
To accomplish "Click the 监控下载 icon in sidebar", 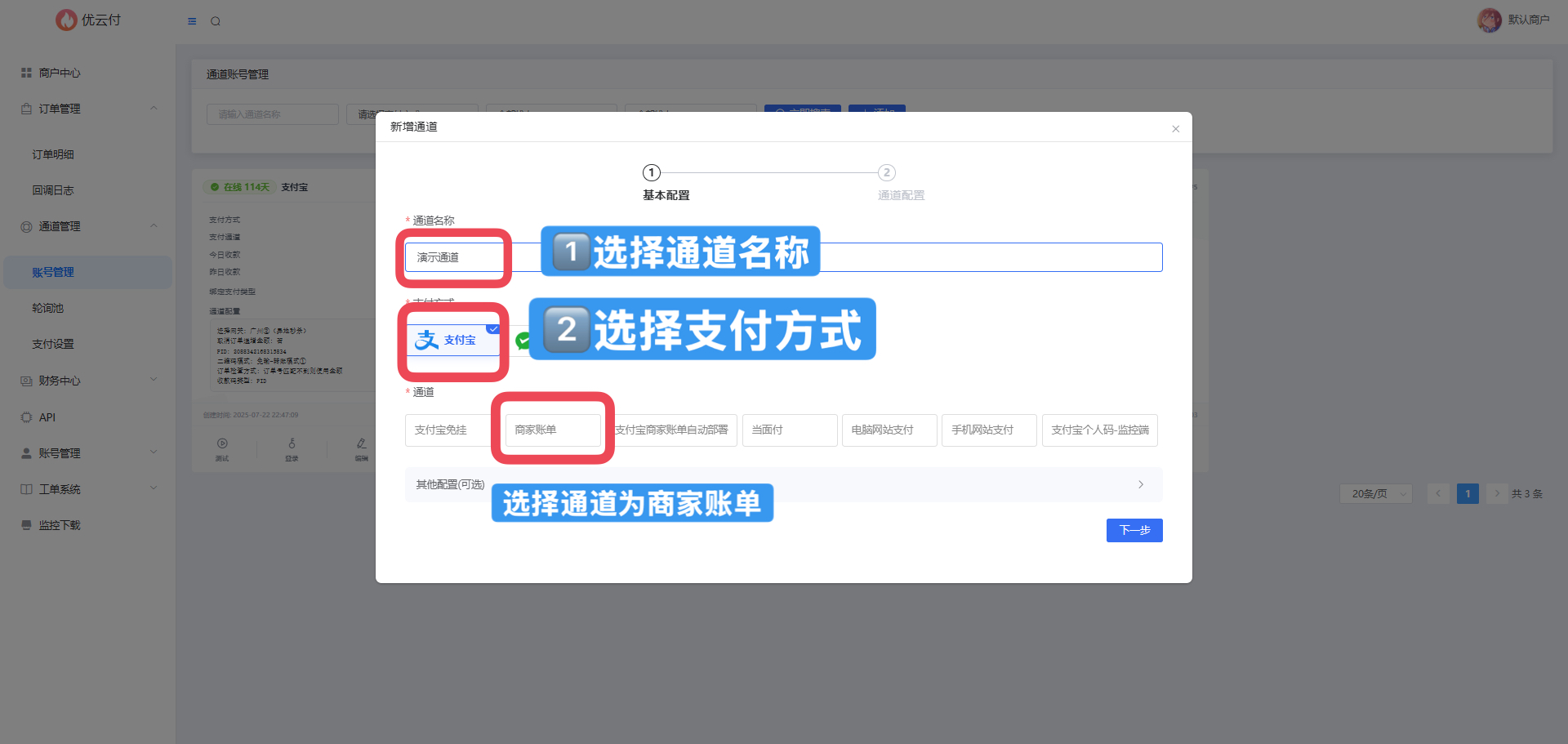I will point(26,525).
